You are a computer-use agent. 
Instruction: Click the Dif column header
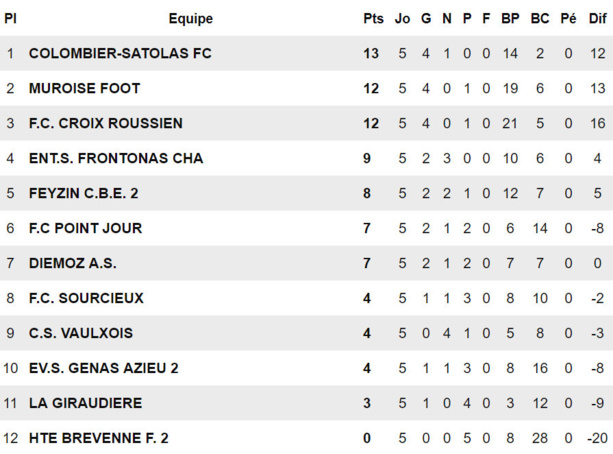[x=597, y=18]
